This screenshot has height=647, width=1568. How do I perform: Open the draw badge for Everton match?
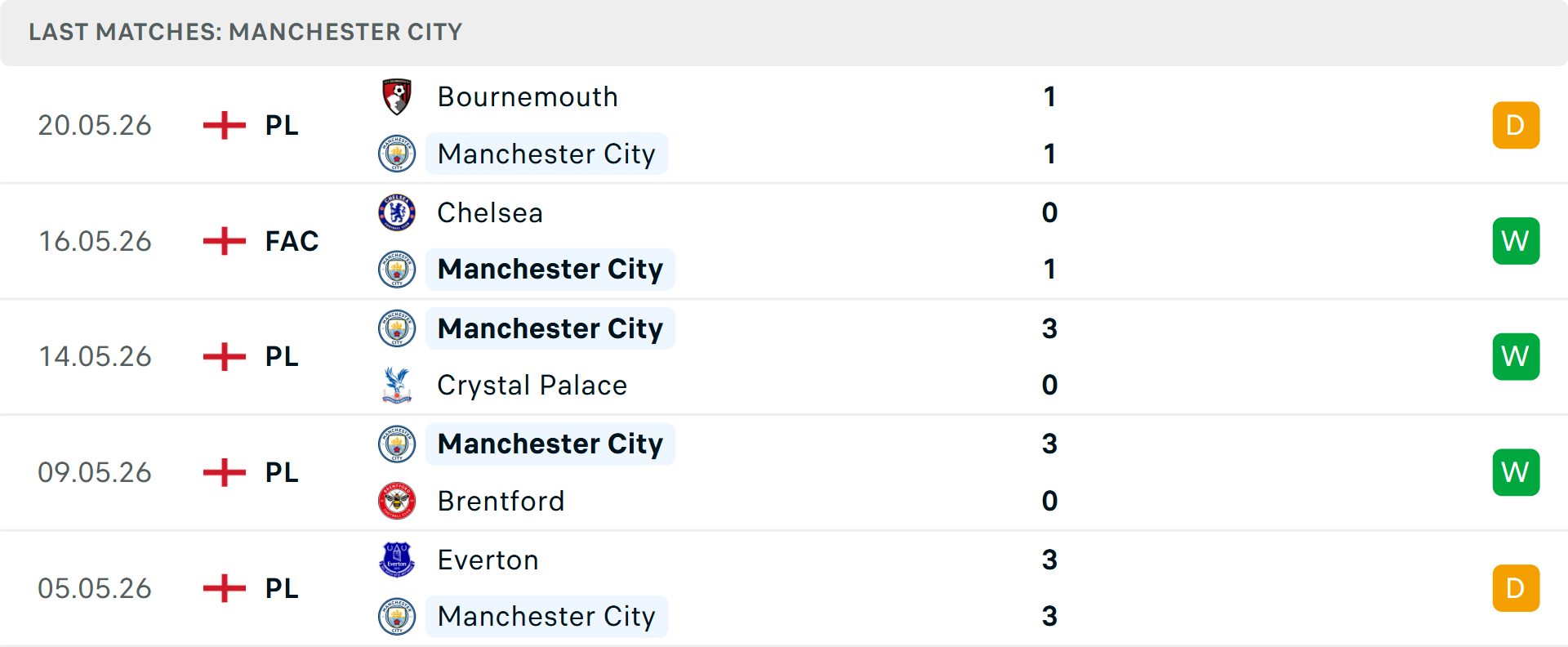[1516, 588]
